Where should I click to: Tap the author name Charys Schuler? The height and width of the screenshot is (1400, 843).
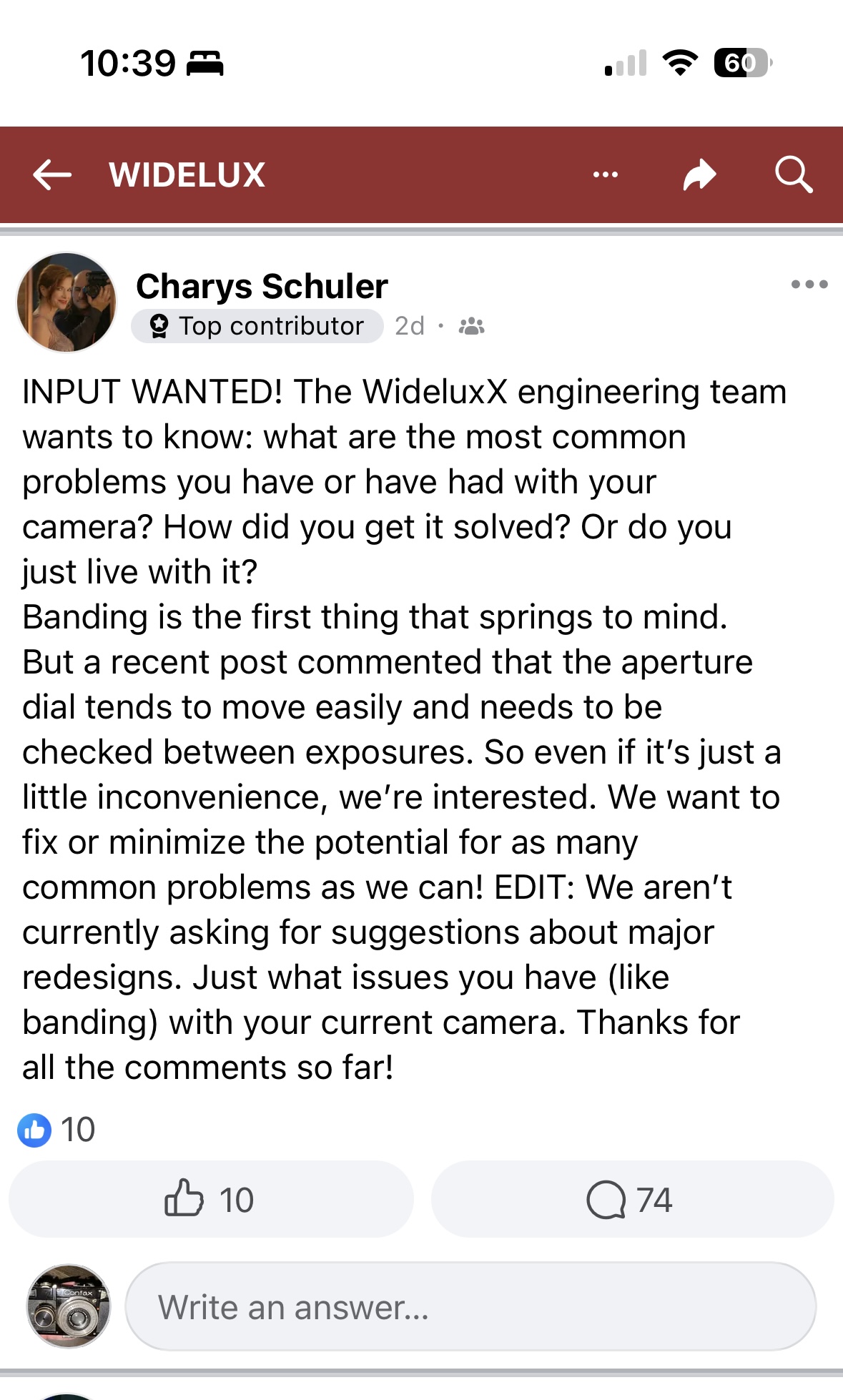tap(262, 286)
